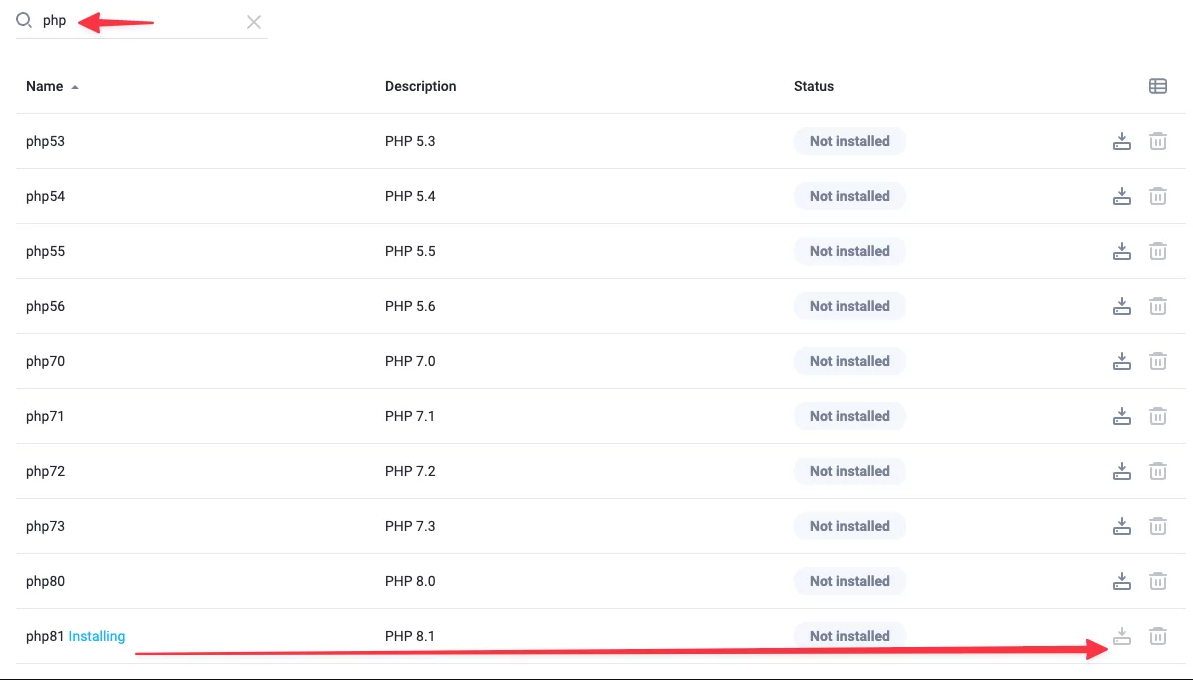The height and width of the screenshot is (680, 1193).
Task: Click Not installed badge for php56
Action: 850,306
